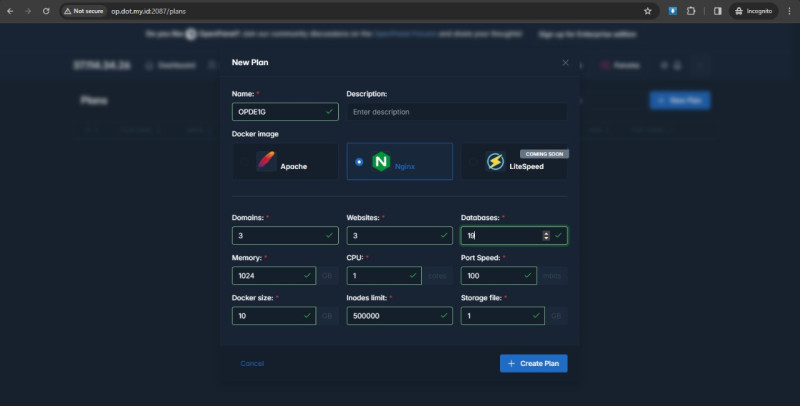The height and width of the screenshot is (406, 800).
Task: Click the LiteSpeed lightning bolt icon
Action: click(494, 161)
